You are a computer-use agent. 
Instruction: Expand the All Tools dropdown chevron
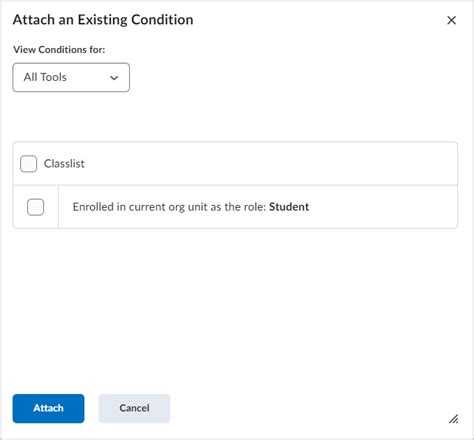pyautogui.click(x=114, y=78)
